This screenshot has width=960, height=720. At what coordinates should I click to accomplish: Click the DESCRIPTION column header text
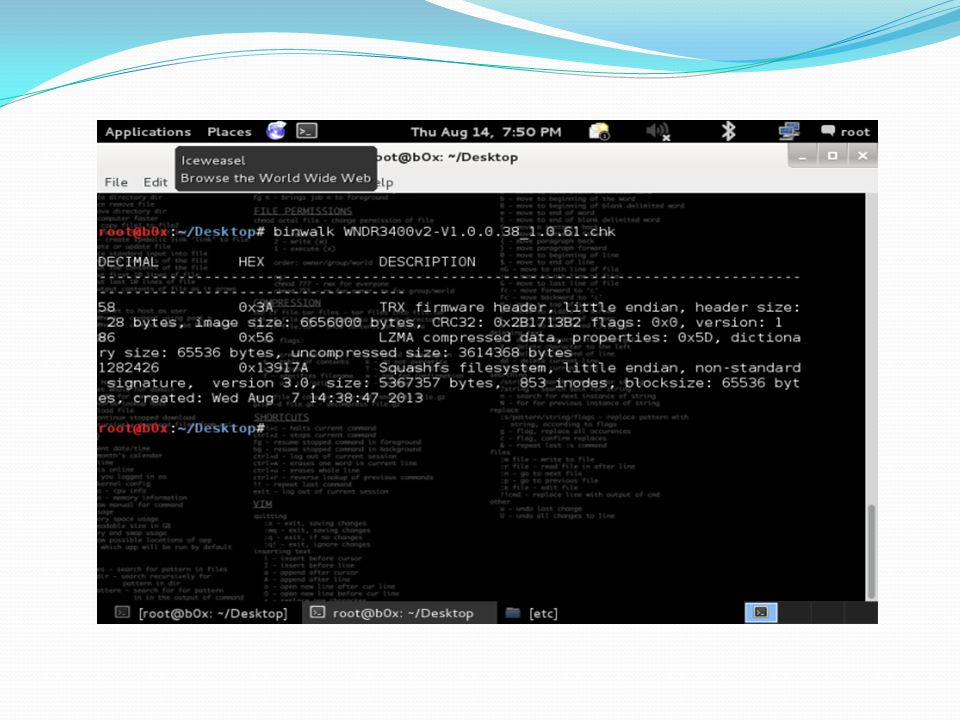[427, 262]
